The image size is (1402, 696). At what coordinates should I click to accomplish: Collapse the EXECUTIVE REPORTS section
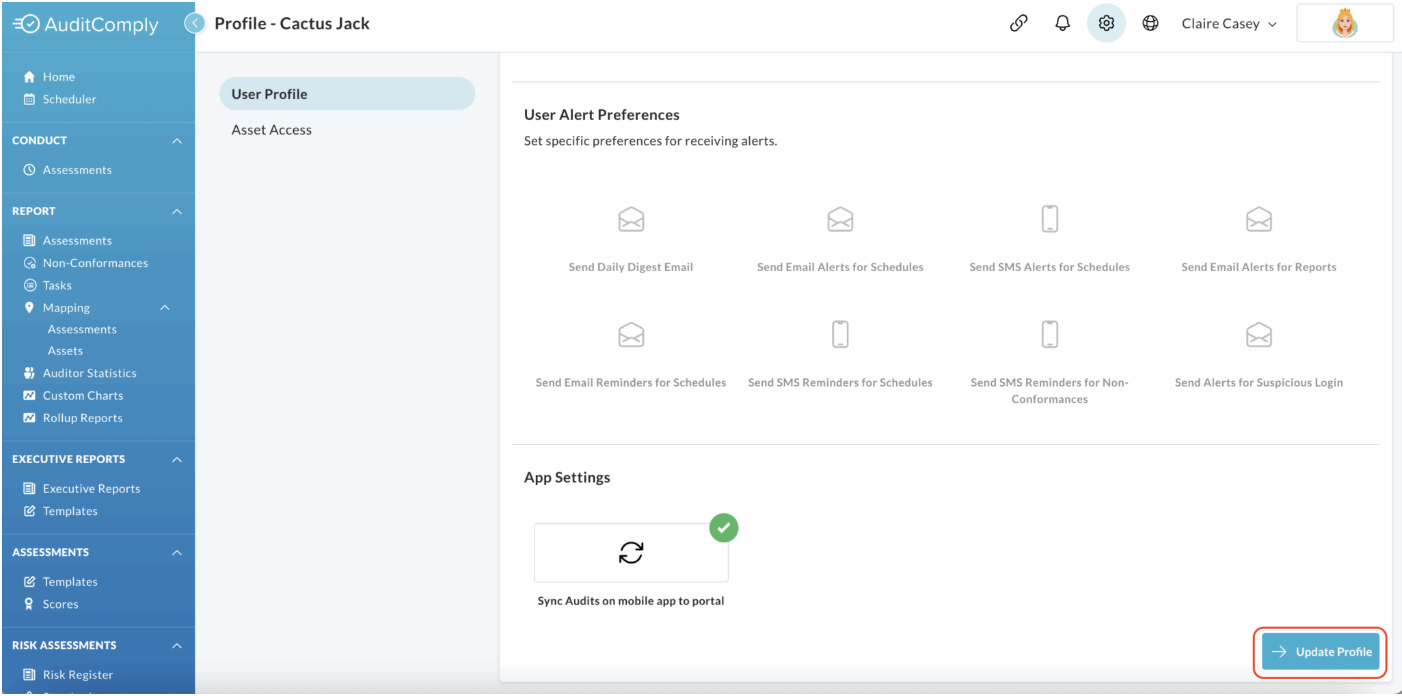click(177, 460)
